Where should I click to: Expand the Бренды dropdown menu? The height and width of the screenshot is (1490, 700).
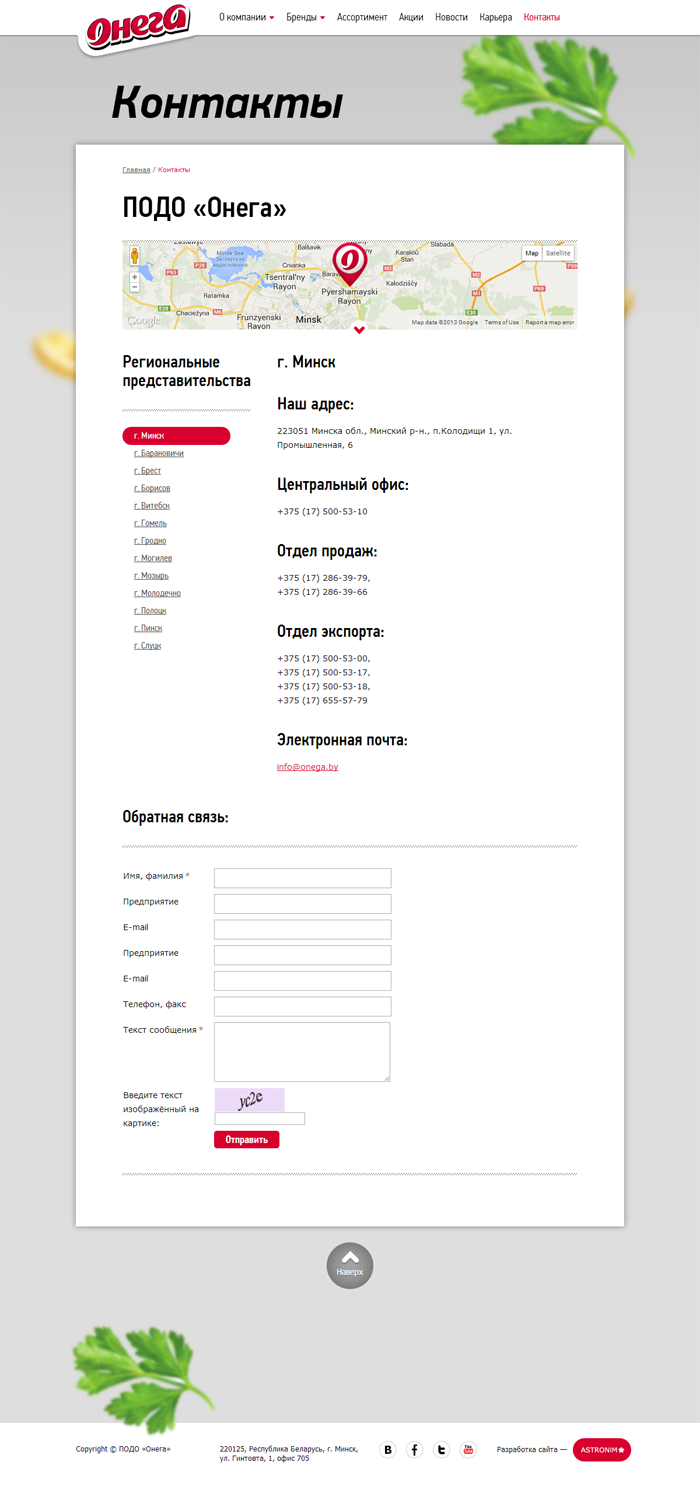pos(305,17)
